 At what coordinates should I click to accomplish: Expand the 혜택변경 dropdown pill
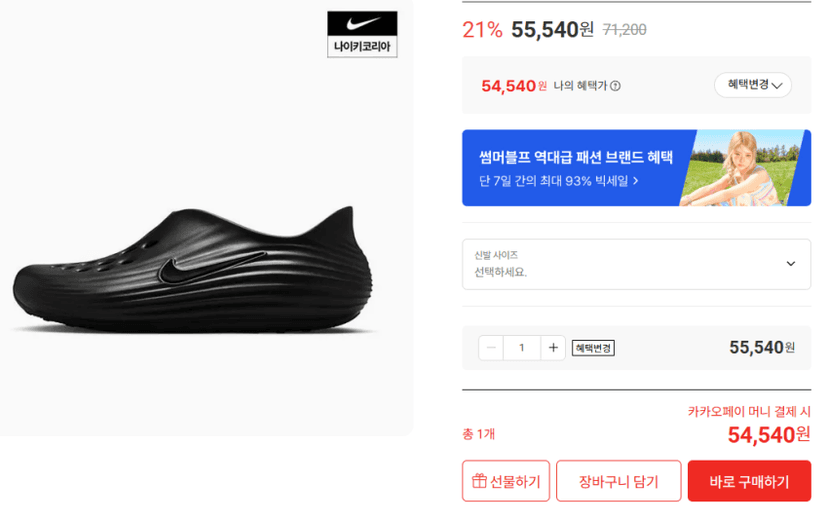(752, 85)
